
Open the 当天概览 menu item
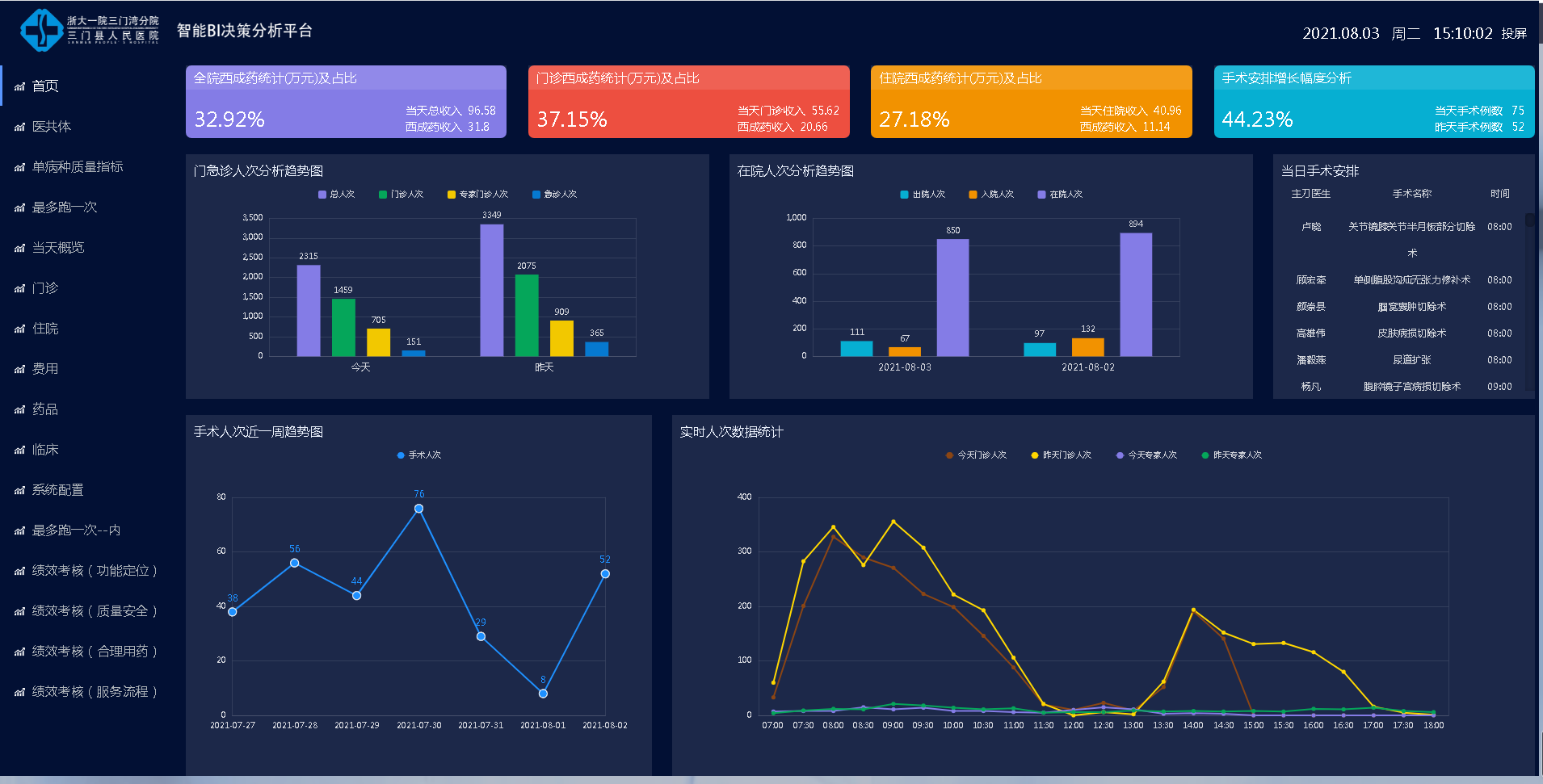click(x=58, y=248)
